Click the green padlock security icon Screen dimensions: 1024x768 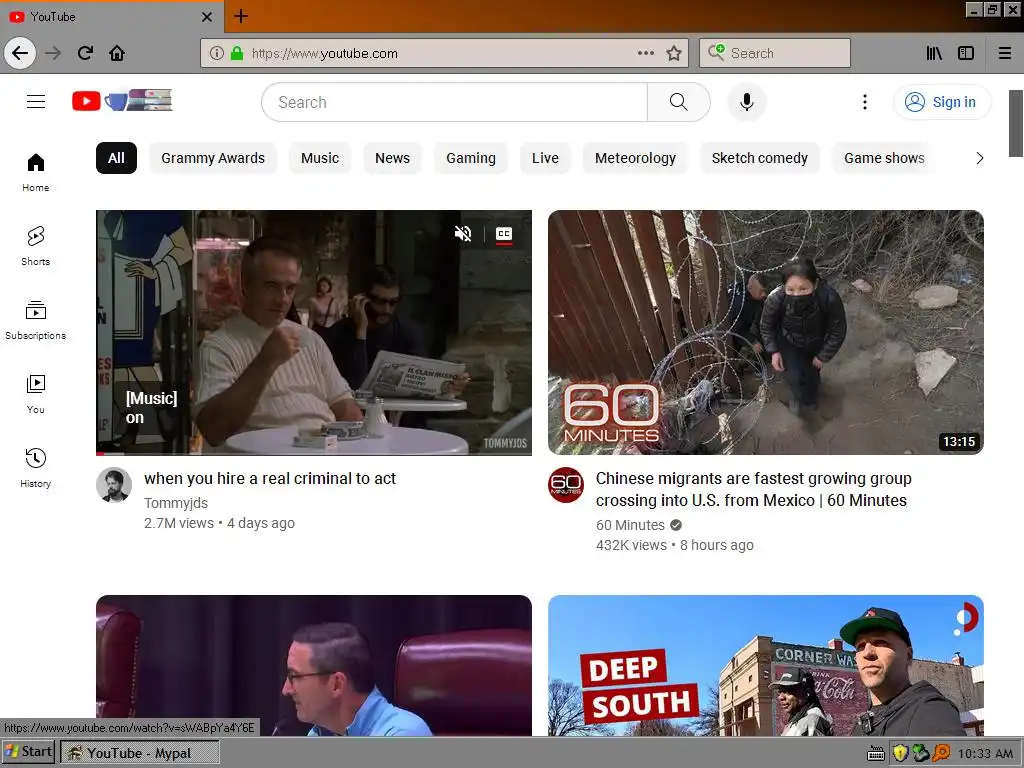click(237, 53)
